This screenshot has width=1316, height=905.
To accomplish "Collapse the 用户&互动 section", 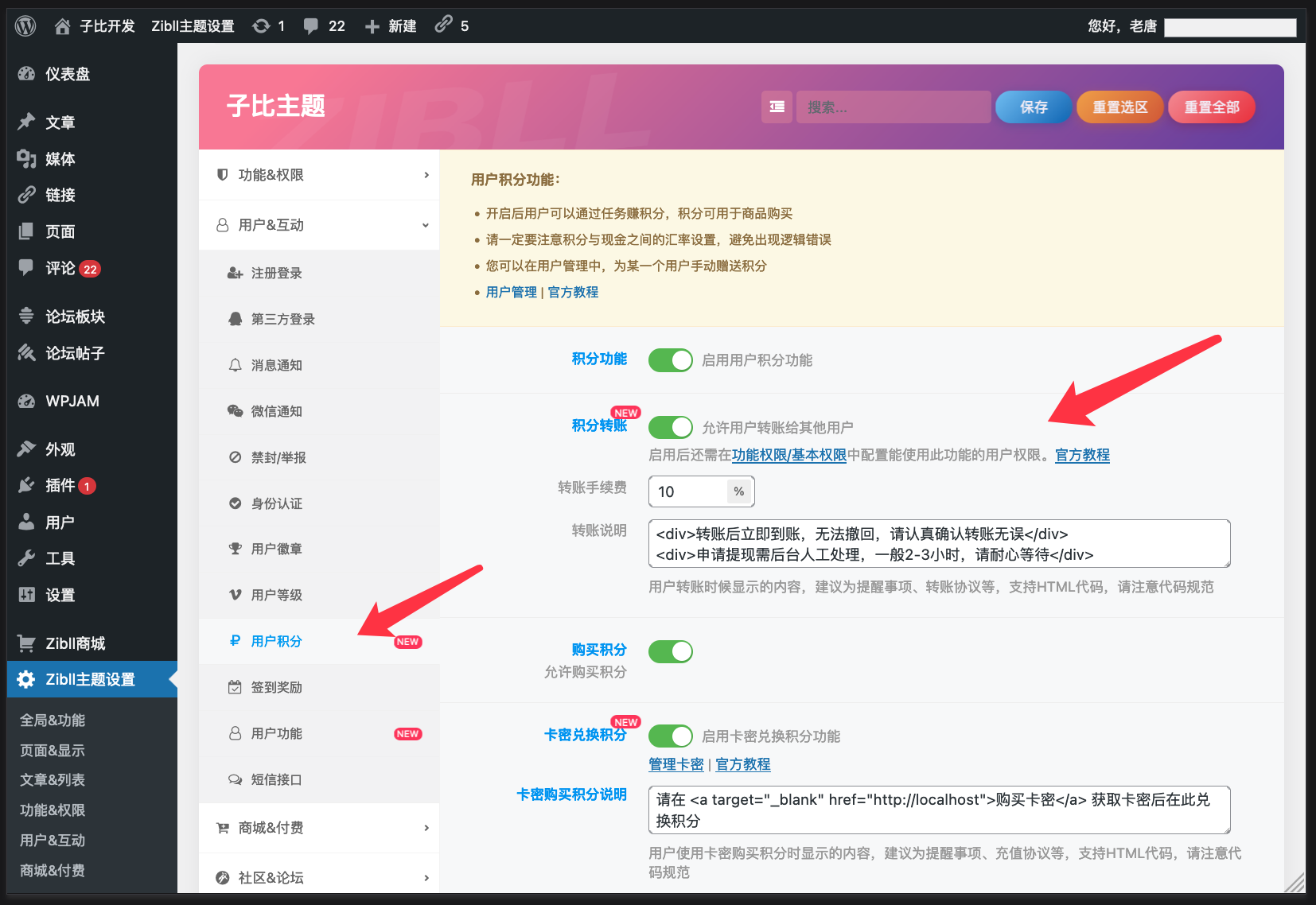I will tap(318, 224).
